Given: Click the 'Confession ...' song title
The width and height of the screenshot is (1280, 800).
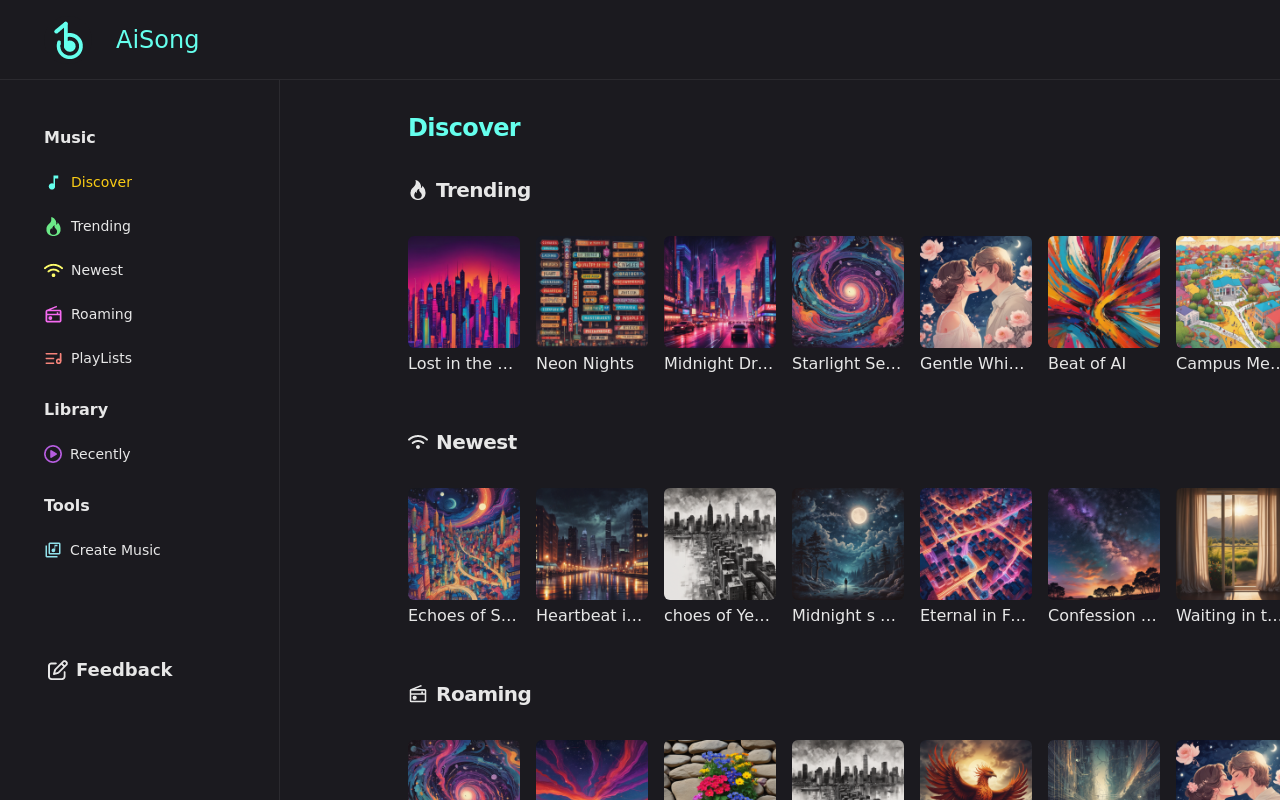Looking at the screenshot, I should [1102, 616].
